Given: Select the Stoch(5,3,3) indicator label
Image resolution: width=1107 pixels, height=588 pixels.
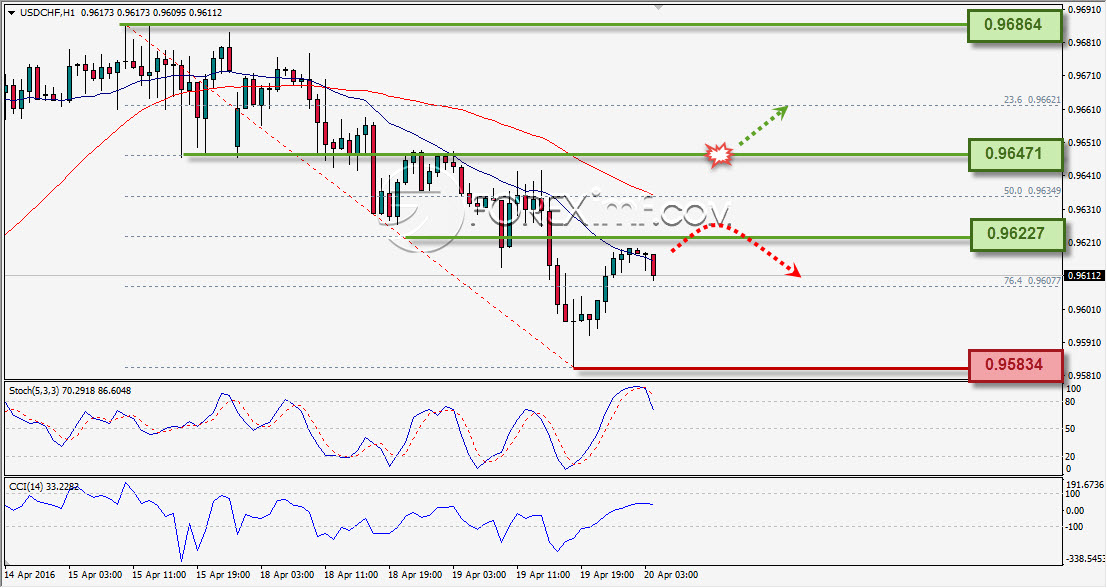Looking at the screenshot, I should pos(69,390).
